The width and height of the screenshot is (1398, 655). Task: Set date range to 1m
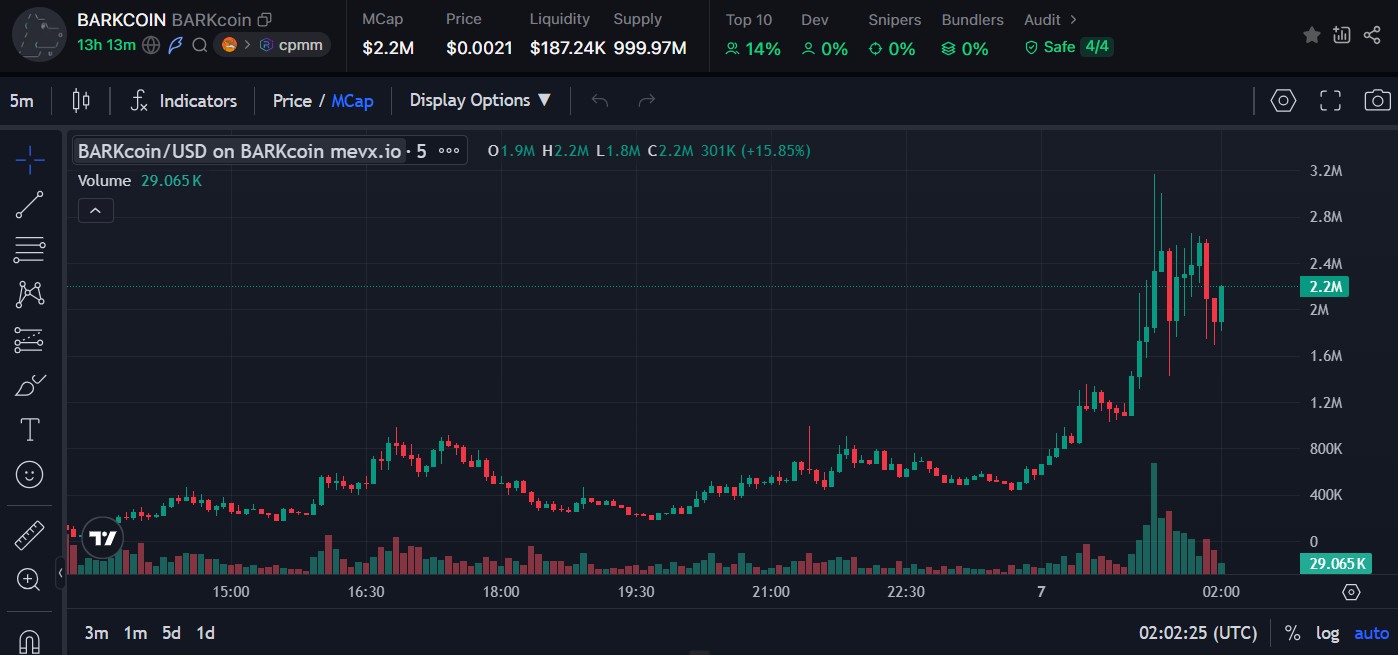click(135, 633)
